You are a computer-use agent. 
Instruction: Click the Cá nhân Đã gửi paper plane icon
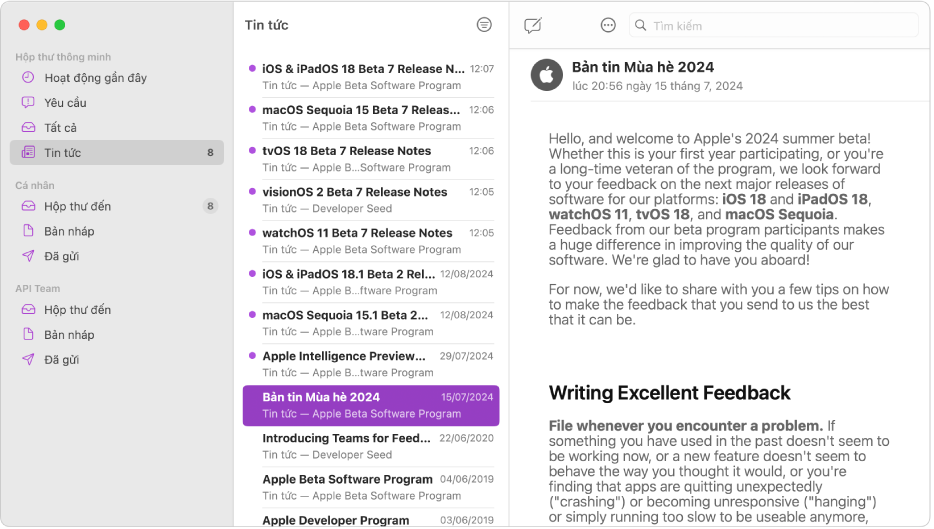(28, 256)
